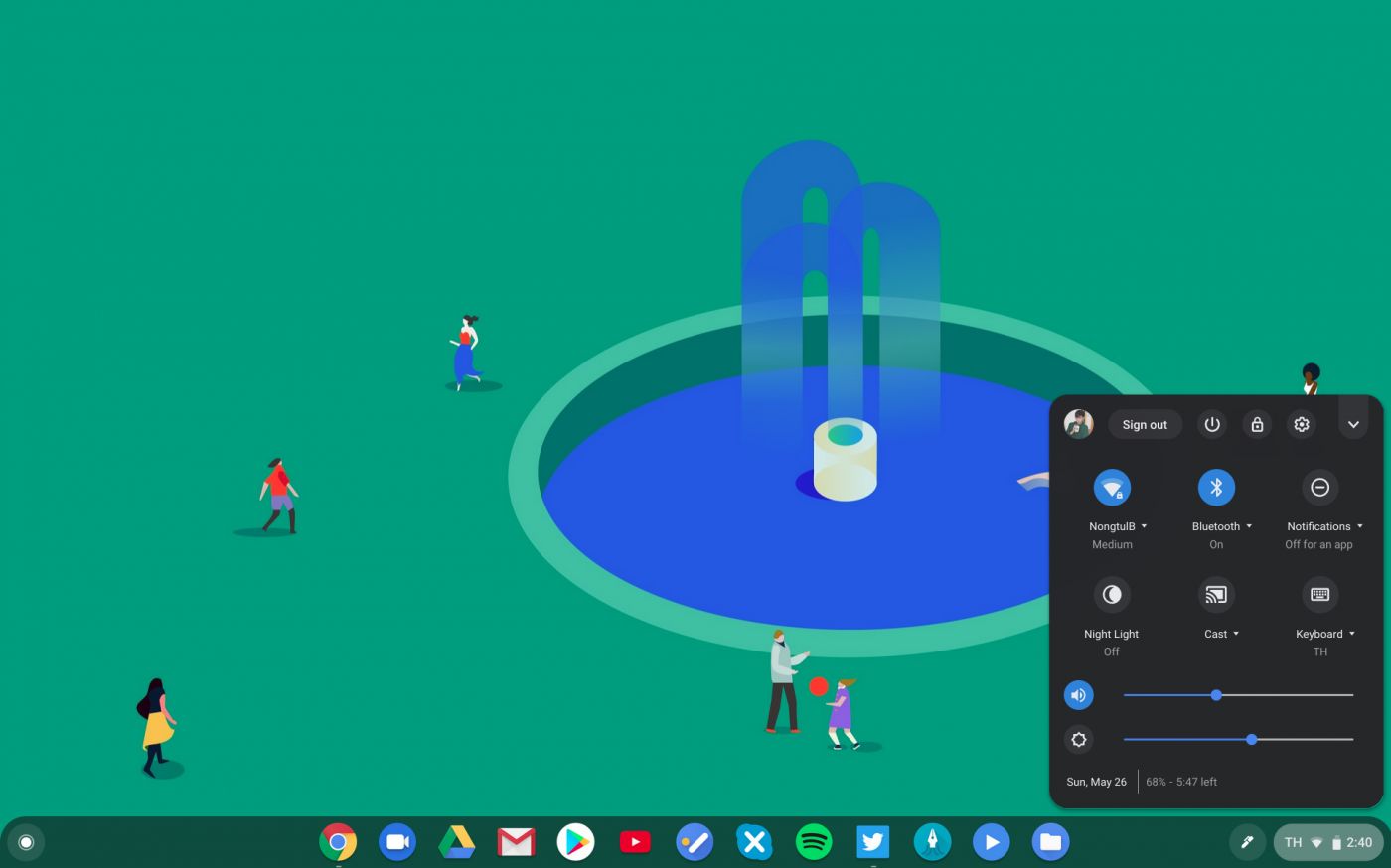Open the Files app
The width and height of the screenshot is (1391, 868).
coord(1050,842)
